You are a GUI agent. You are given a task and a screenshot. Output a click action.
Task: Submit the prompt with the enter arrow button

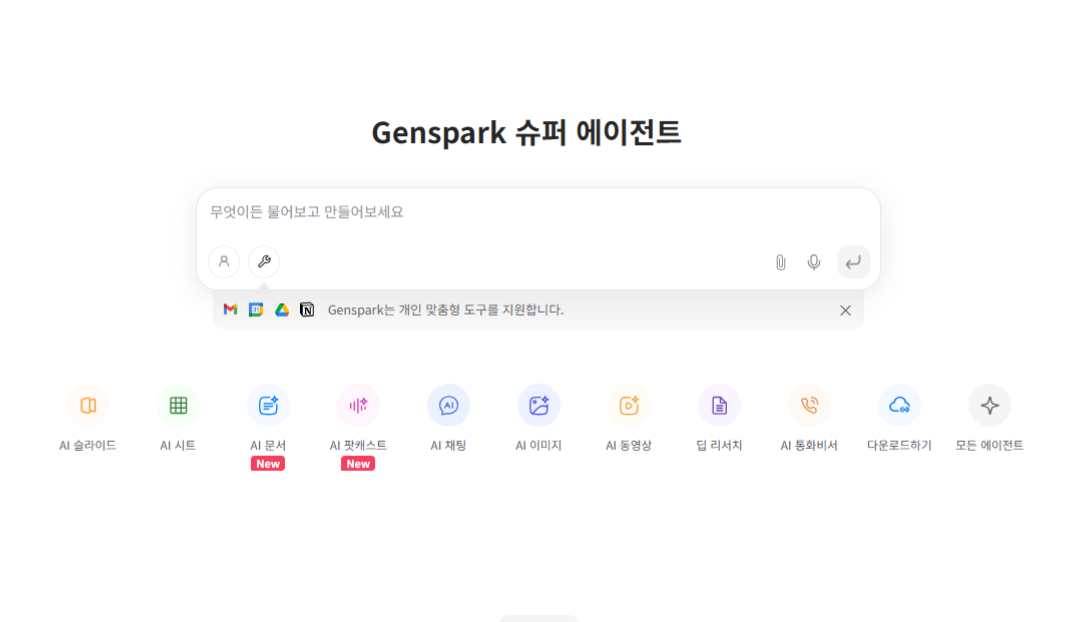coord(853,262)
